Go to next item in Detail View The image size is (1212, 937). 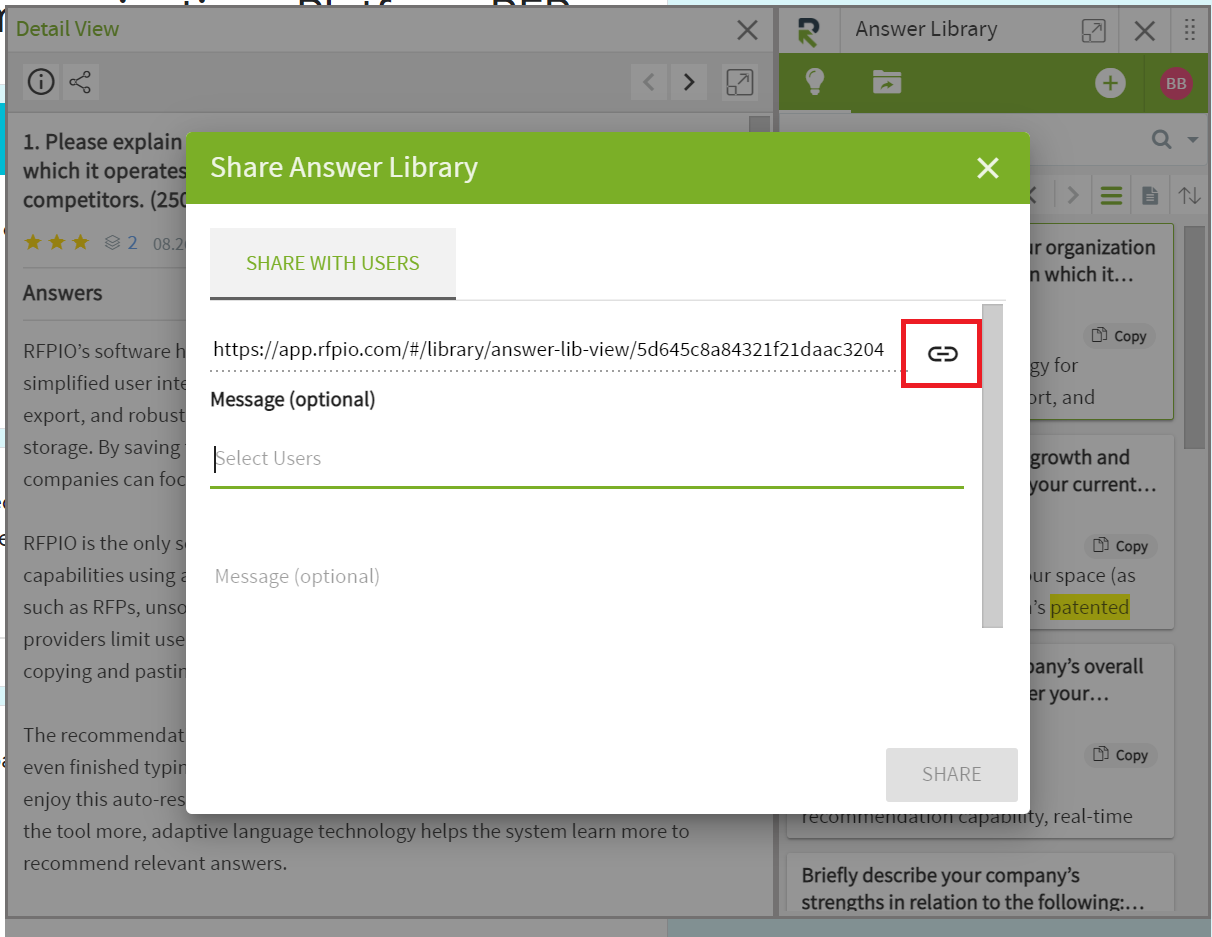688,82
